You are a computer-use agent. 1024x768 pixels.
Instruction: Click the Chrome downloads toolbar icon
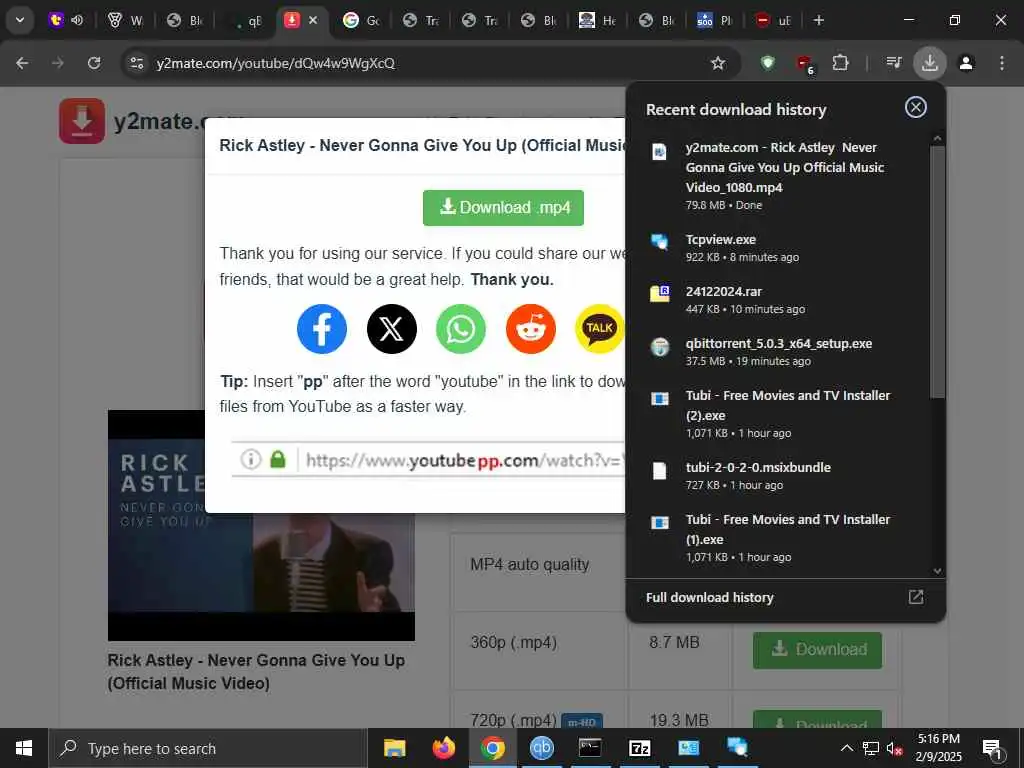(929, 63)
